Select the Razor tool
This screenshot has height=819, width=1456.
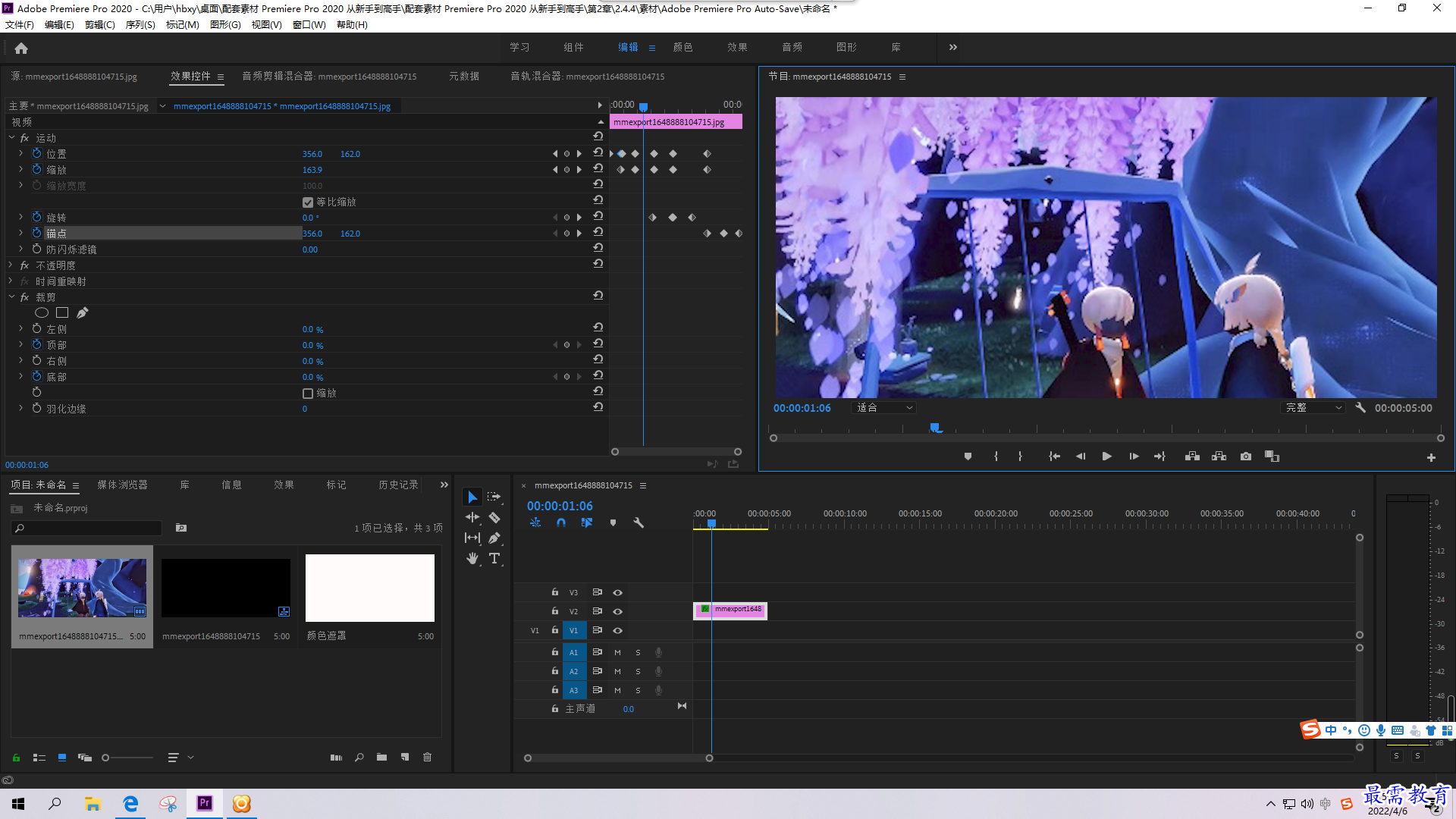494,518
